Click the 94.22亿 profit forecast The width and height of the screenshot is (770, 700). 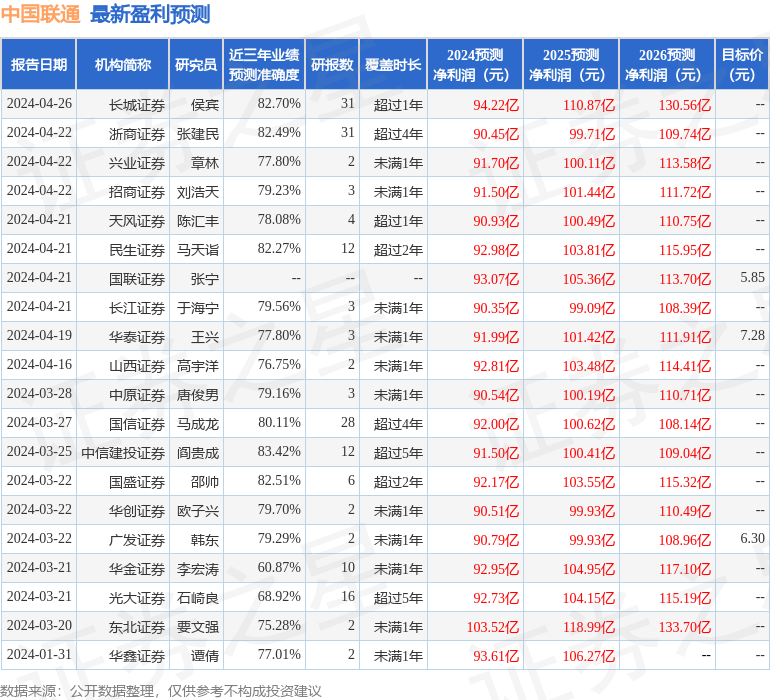[496, 105]
